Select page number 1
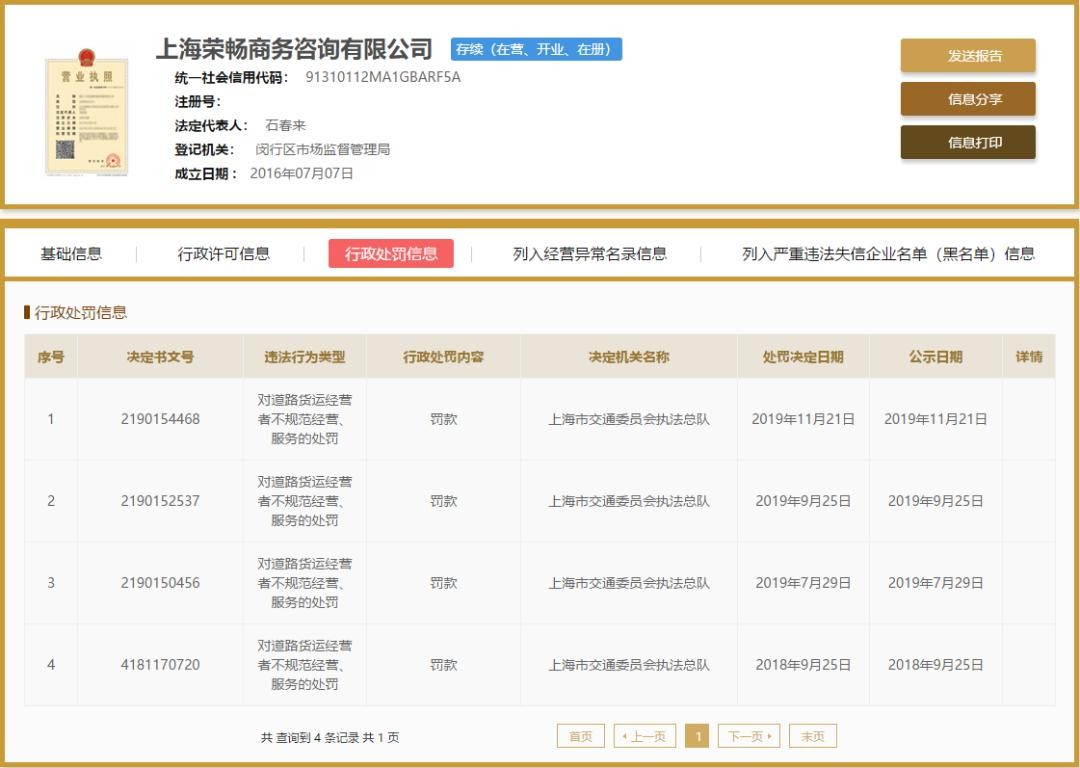The width and height of the screenshot is (1080, 768). tap(698, 736)
